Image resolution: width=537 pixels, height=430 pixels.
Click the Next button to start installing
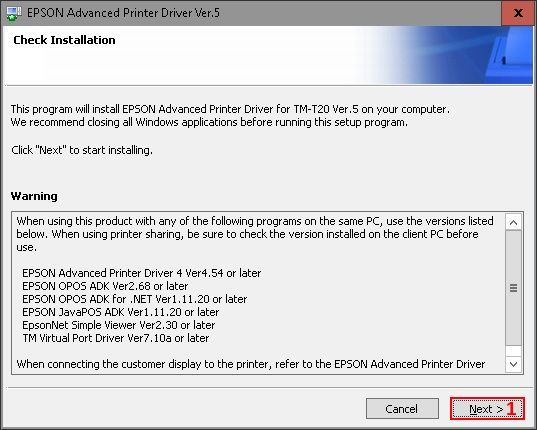tap(487, 409)
